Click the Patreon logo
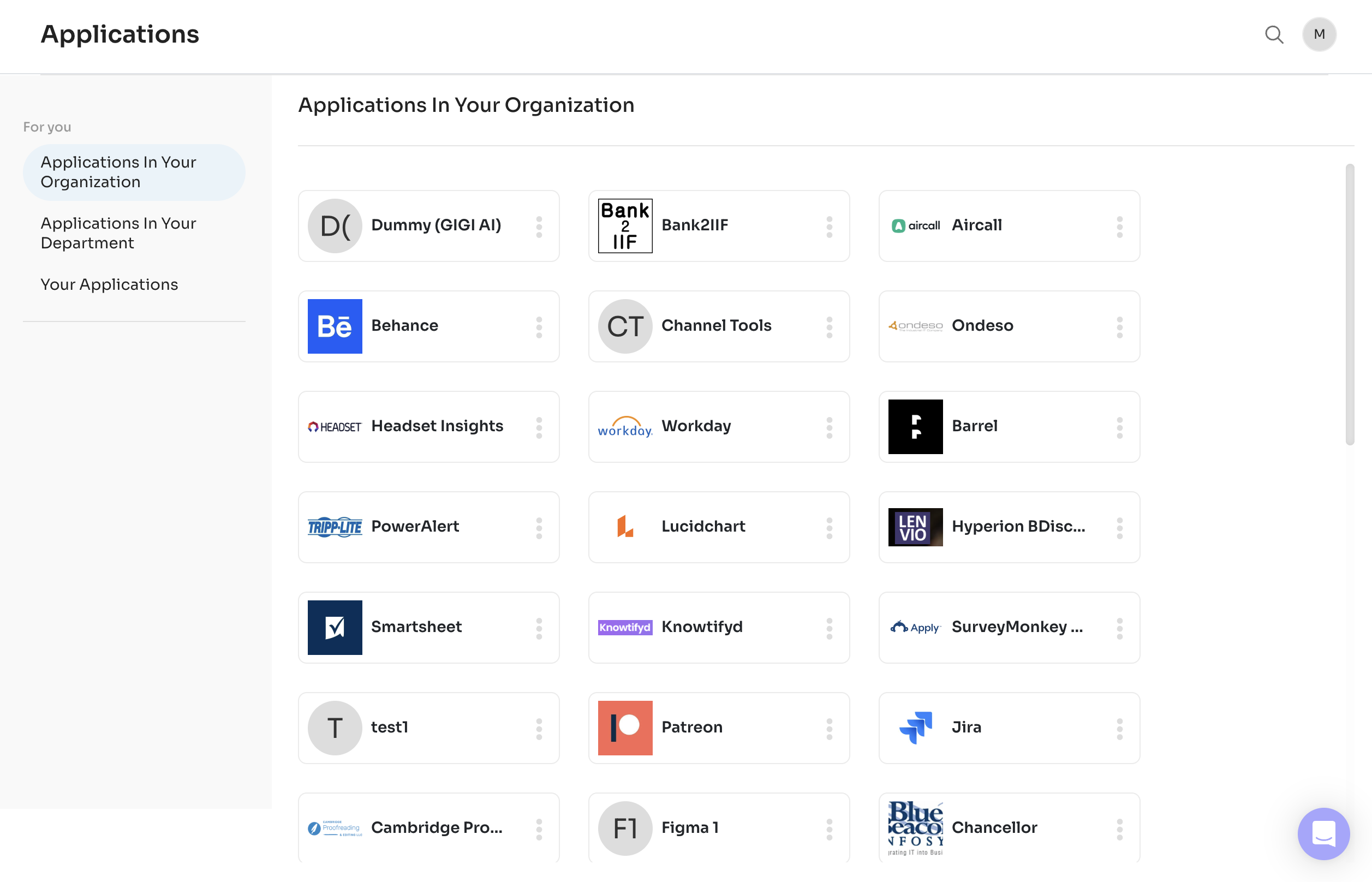The image size is (1372, 882). click(625, 728)
